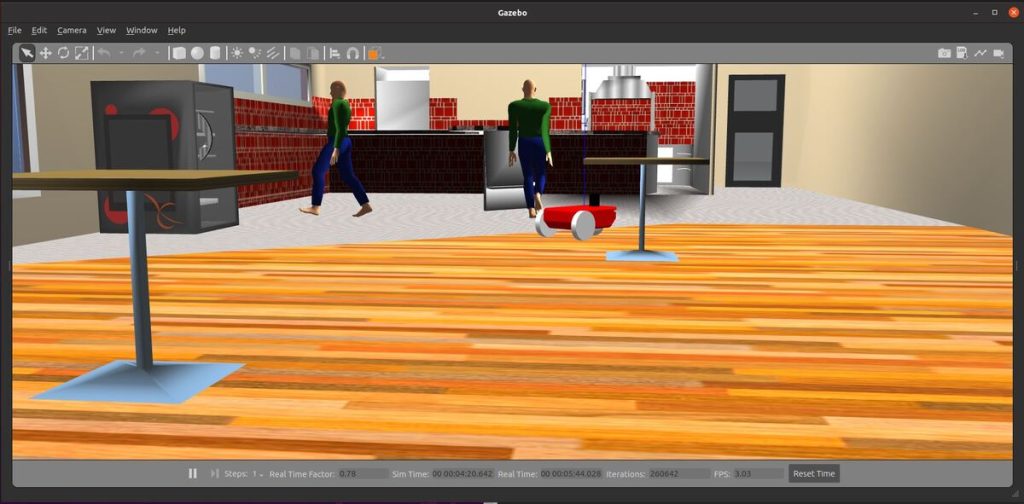Toggle snap mode magnet icon

tap(352, 53)
